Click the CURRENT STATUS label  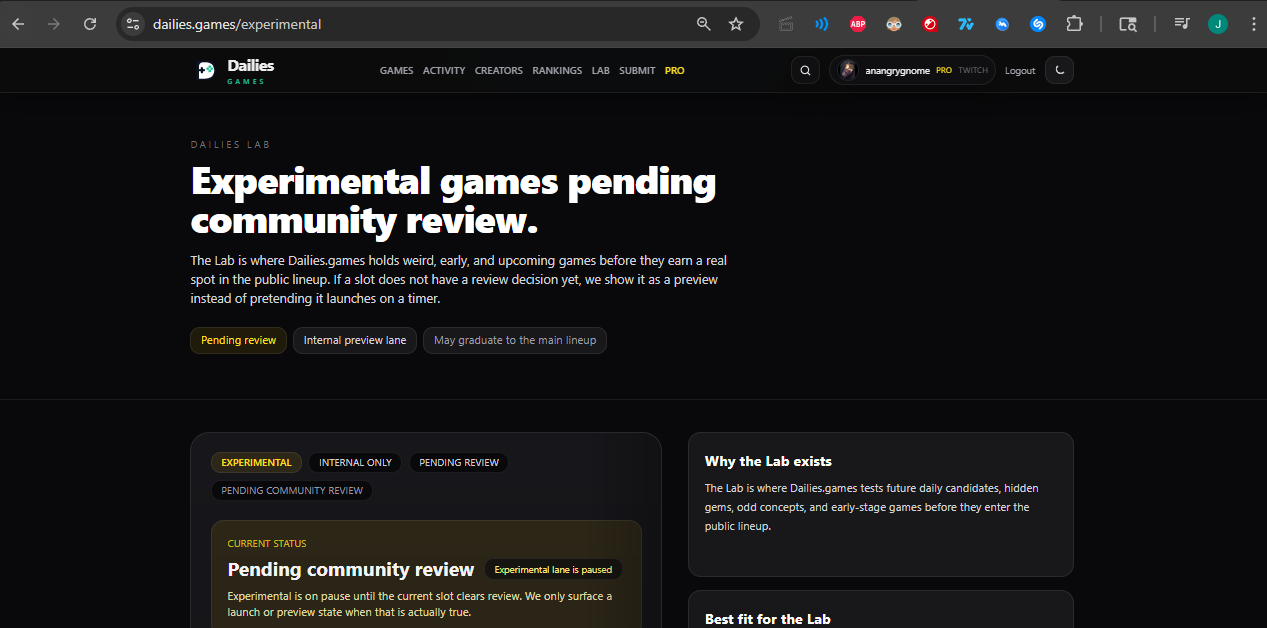click(267, 544)
